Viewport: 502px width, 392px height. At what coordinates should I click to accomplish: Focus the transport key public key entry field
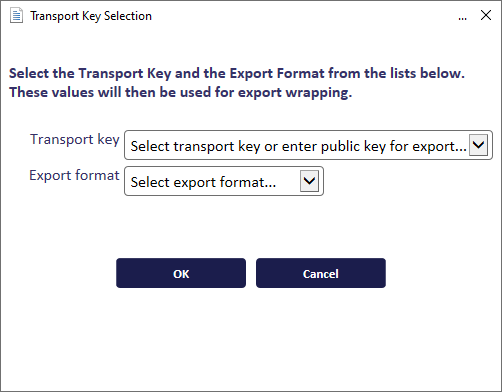[x=298, y=146]
